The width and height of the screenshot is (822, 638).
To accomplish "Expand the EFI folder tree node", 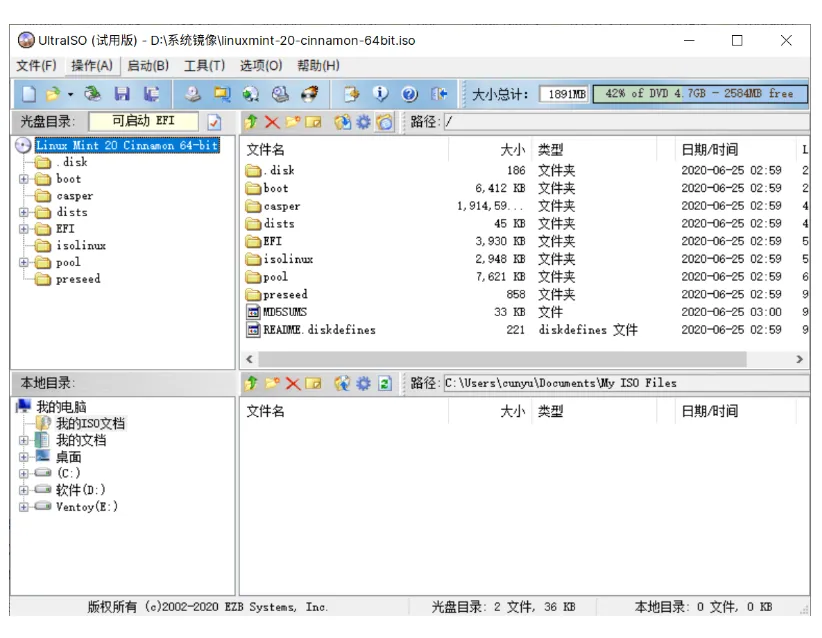I will 24,229.
